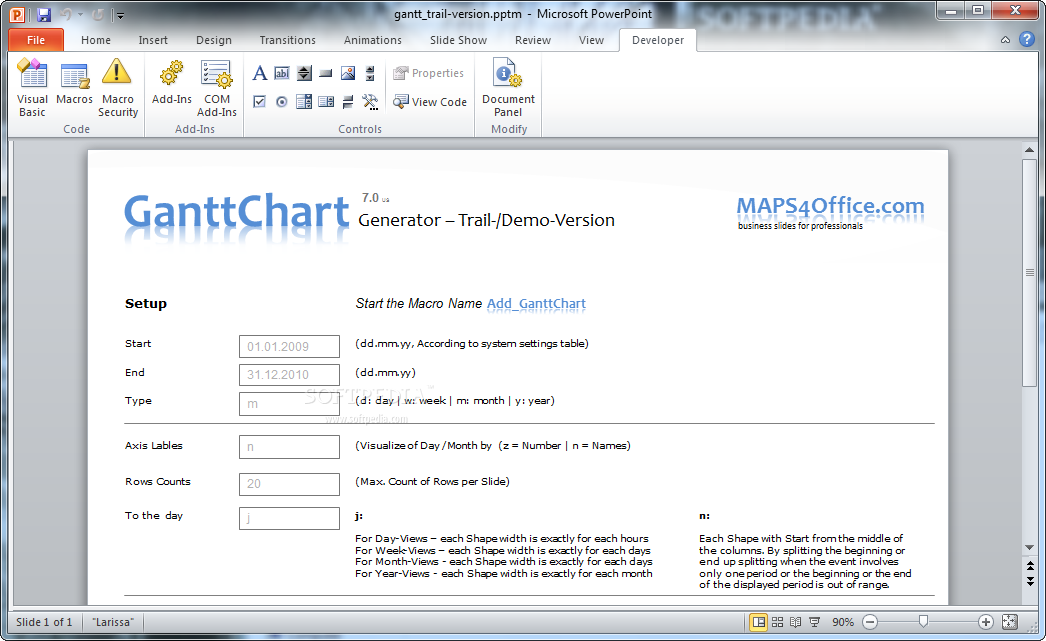Viewport: 1046px width, 641px height.
Task: Go to previous slide double-arrow button
Action: pos(1029,566)
